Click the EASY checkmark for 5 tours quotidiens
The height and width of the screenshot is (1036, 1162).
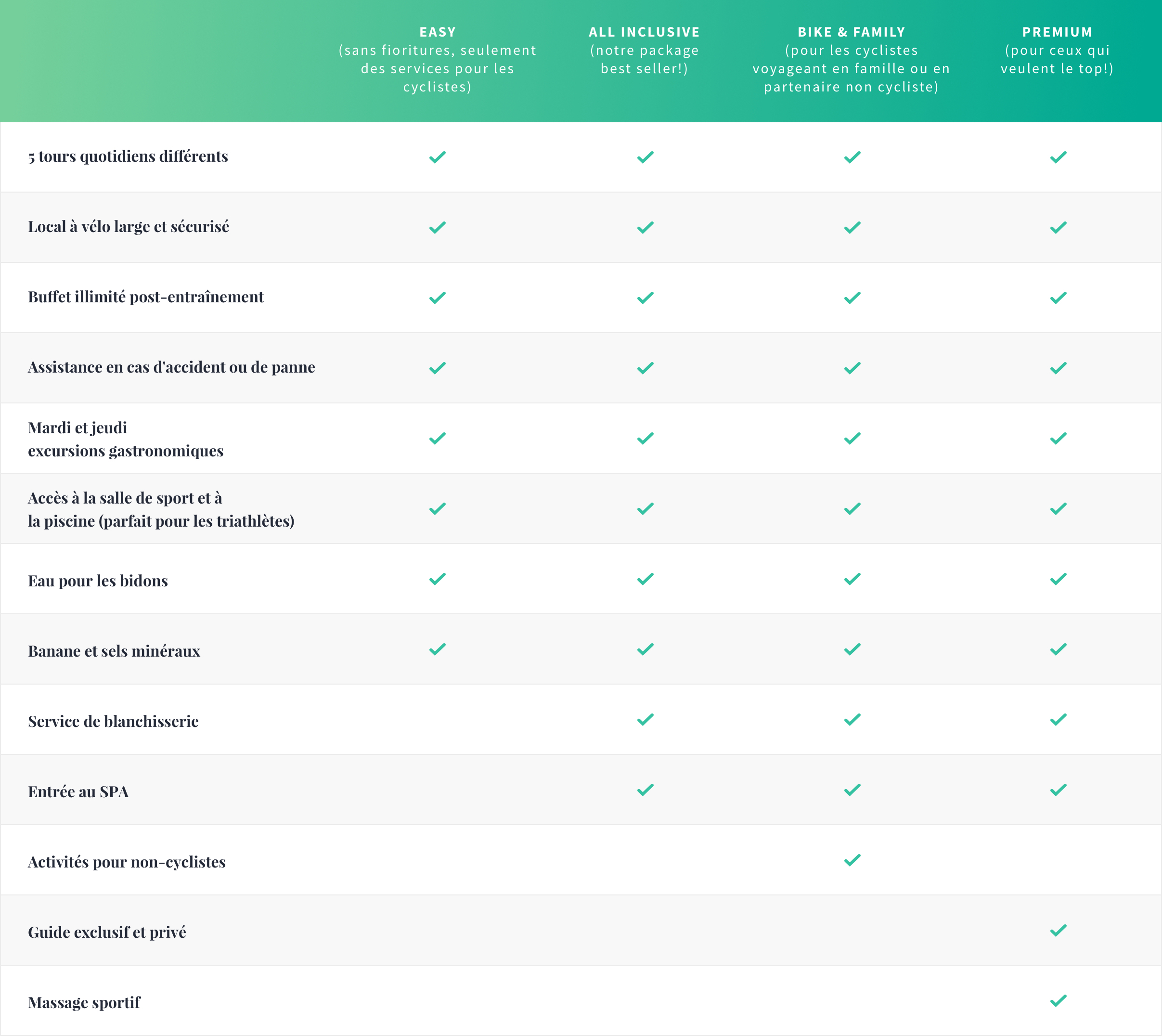(437, 157)
